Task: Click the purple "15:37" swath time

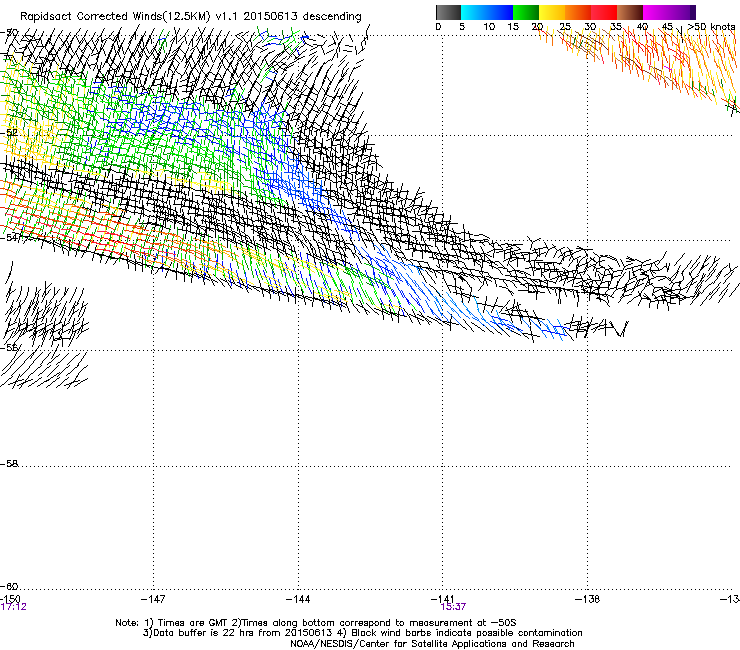Action: tap(454, 607)
